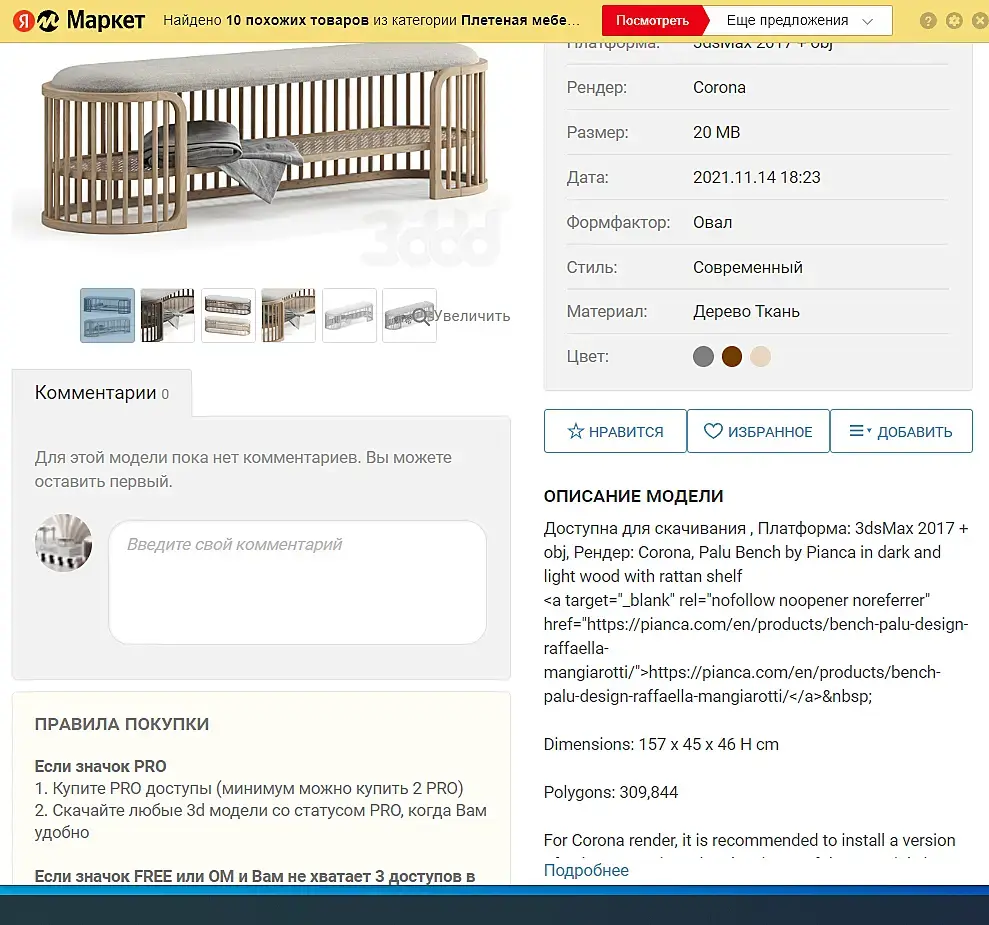The width and height of the screenshot is (989, 925).
Task: Click the ПРАВИЛА ПОКУПКИ heading
Action: click(122, 724)
